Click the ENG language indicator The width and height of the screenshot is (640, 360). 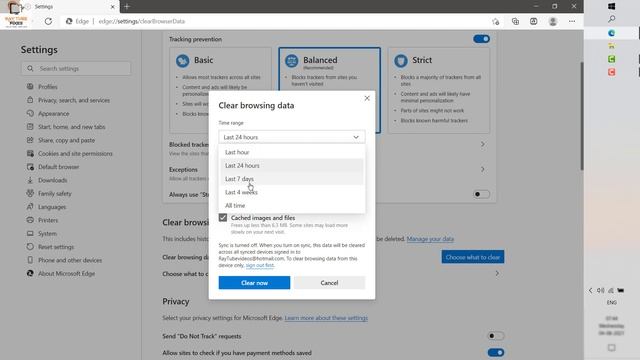click(611, 302)
